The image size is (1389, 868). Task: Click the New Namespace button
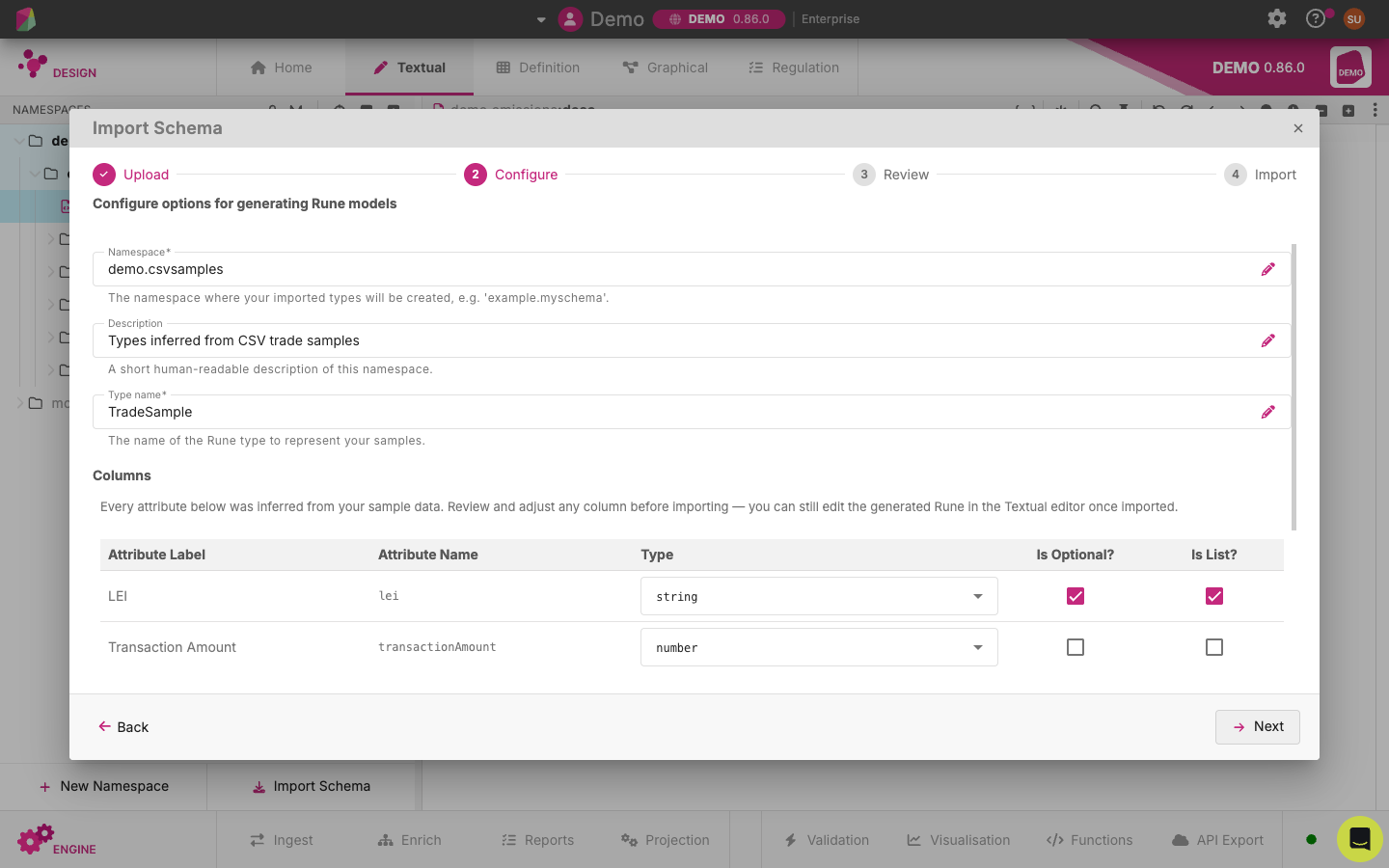[104, 786]
